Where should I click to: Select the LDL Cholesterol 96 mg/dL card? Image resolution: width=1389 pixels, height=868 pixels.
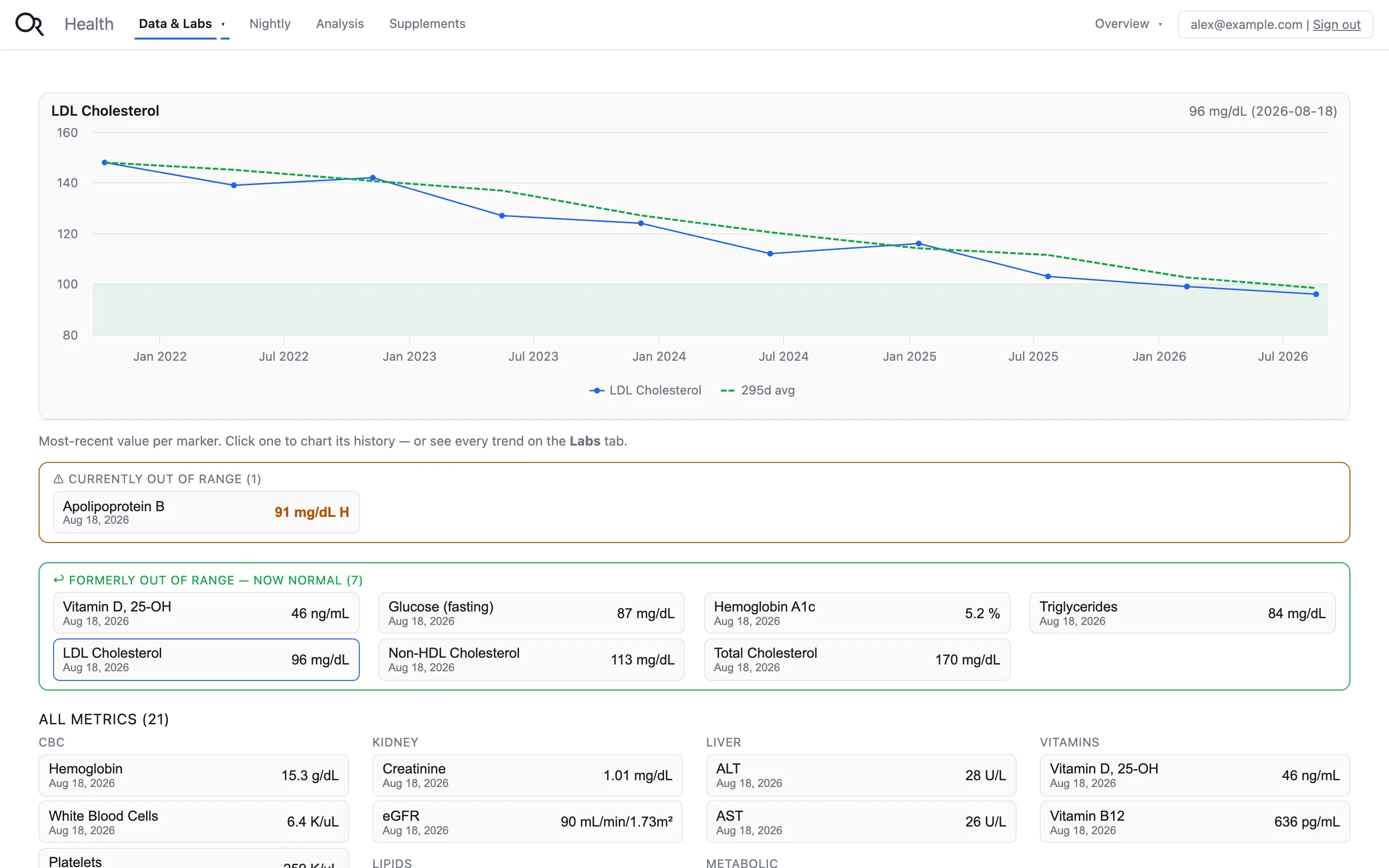pyautogui.click(x=206, y=660)
